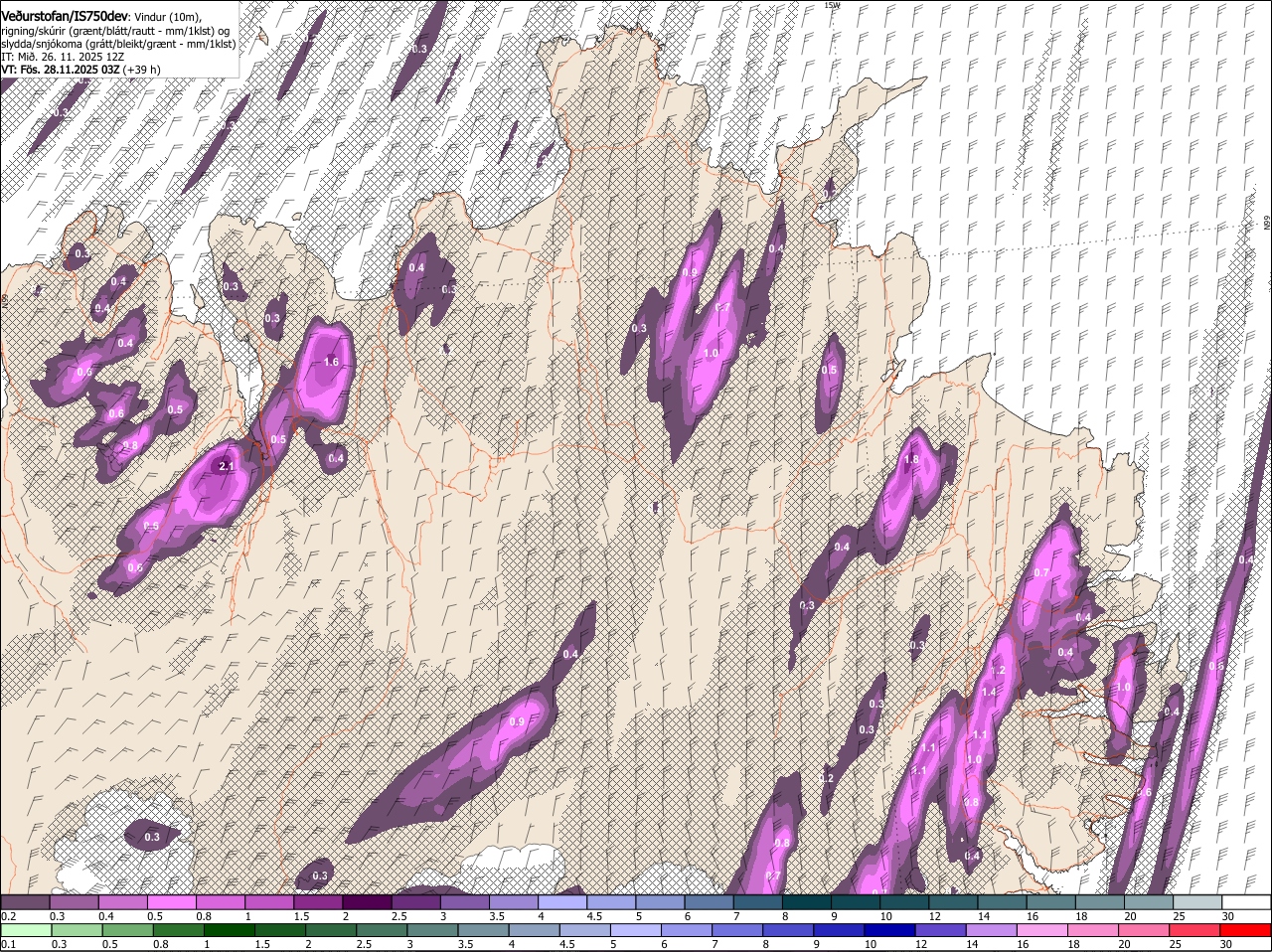
Task: Click the 'N99' label on right map edge
Action: pyautogui.click(x=1267, y=225)
